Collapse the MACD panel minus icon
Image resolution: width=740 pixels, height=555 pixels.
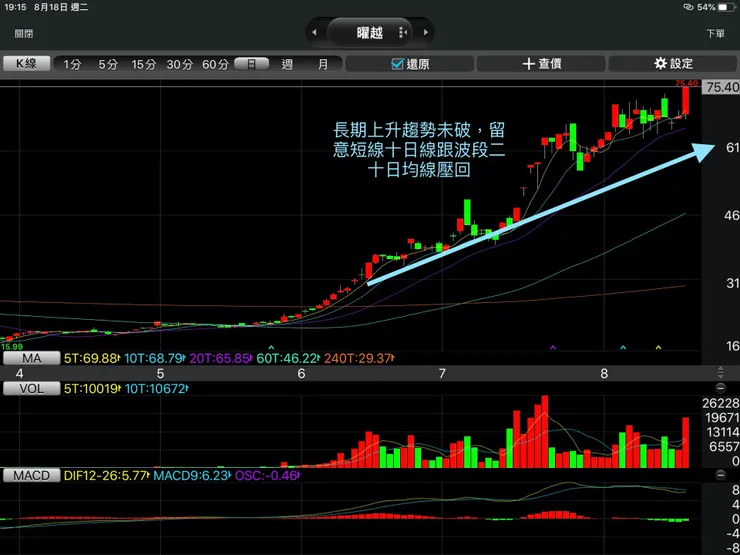pyautogui.click(x=720, y=475)
